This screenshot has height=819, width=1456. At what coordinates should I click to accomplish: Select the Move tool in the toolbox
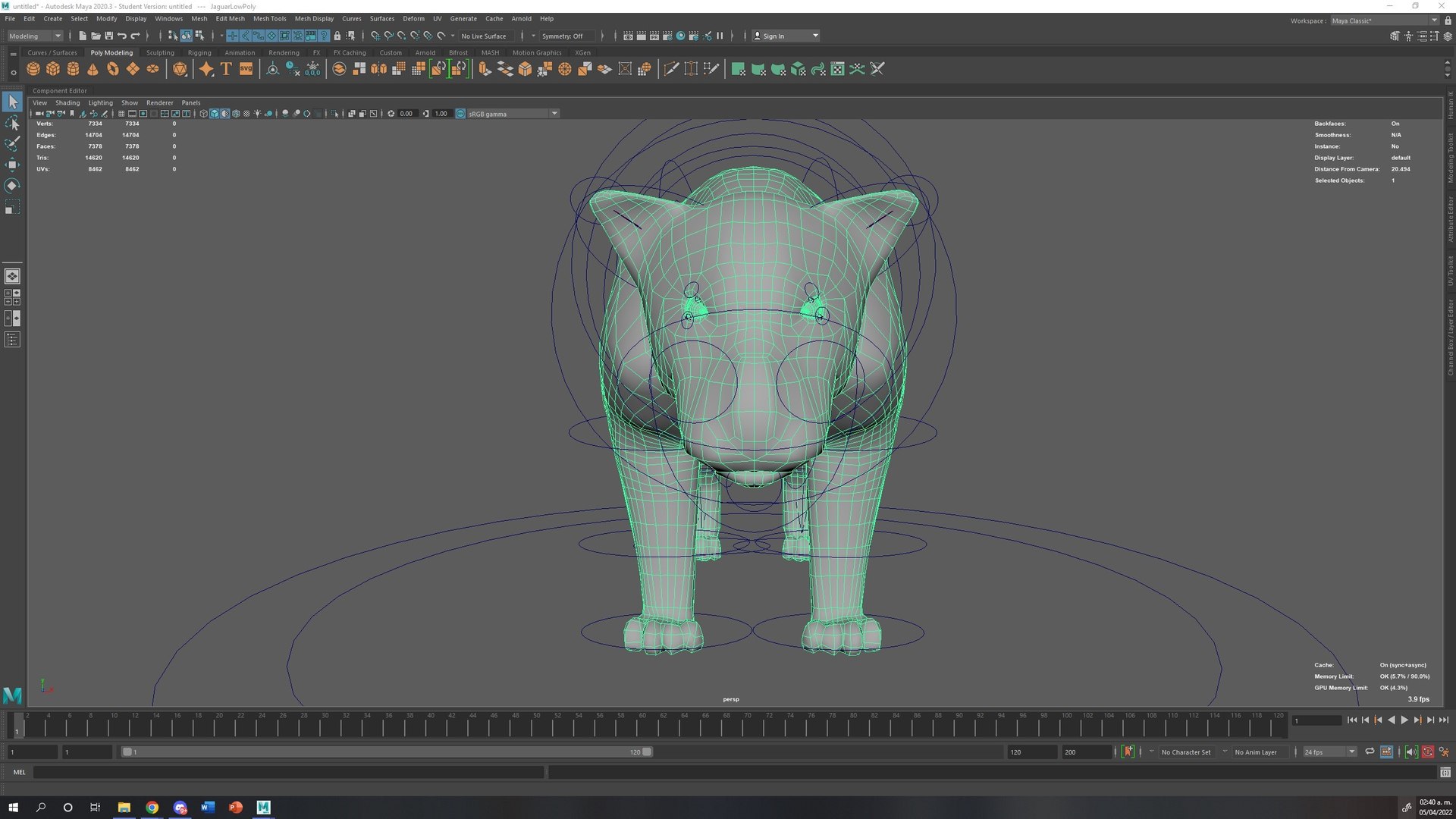click(12, 165)
